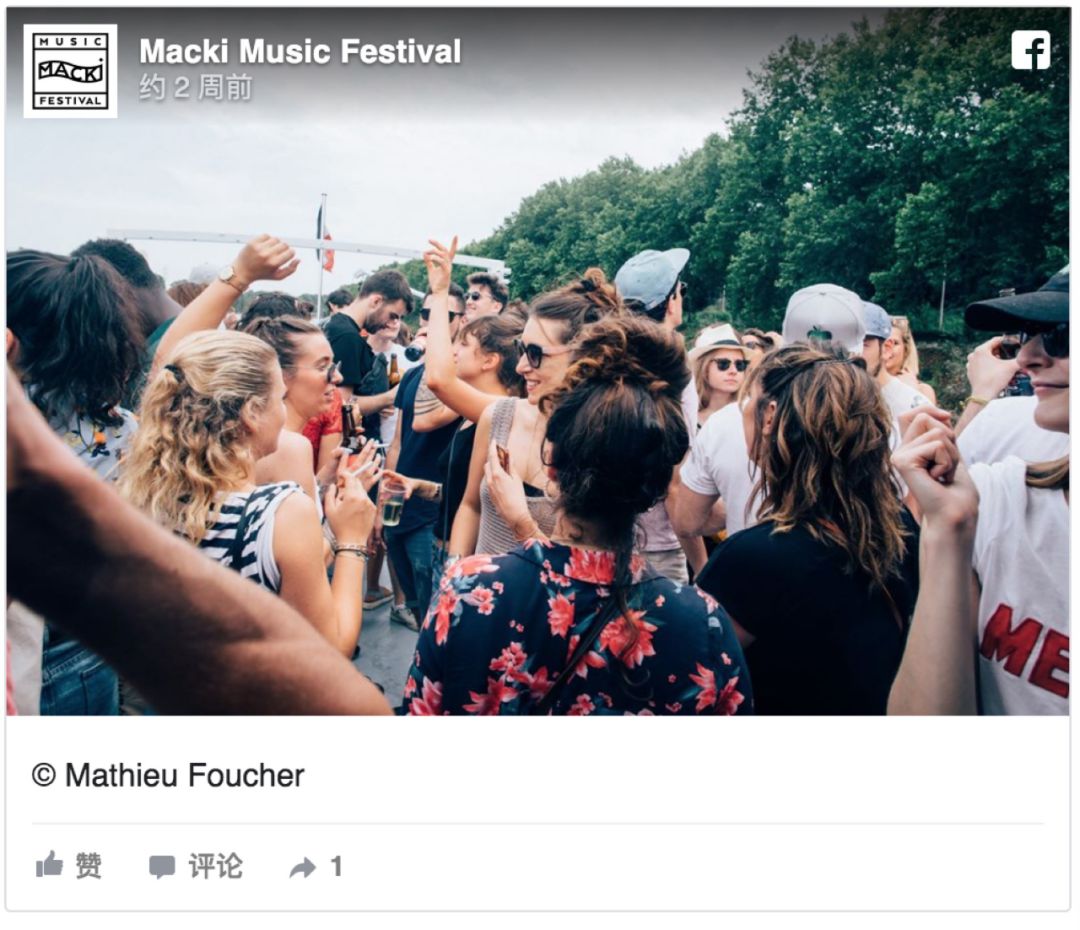Click the comment speech bubble icon
Screen dimensions: 1080x930
(162, 867)
